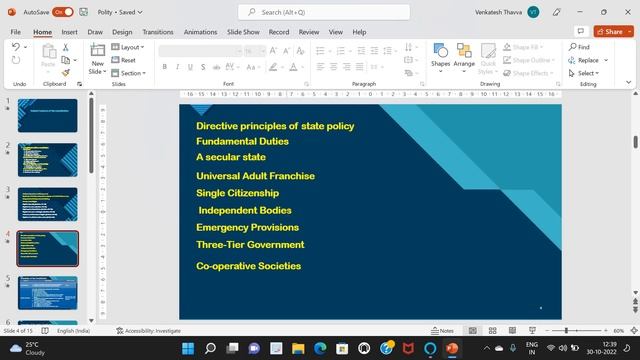This screenshot has width=640, height=360.
Task: Open the File tab
Action: (16, 32)
